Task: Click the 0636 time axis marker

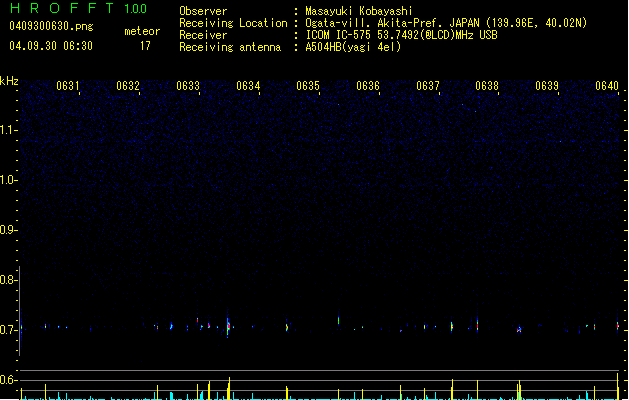Action: click(368, 86)
